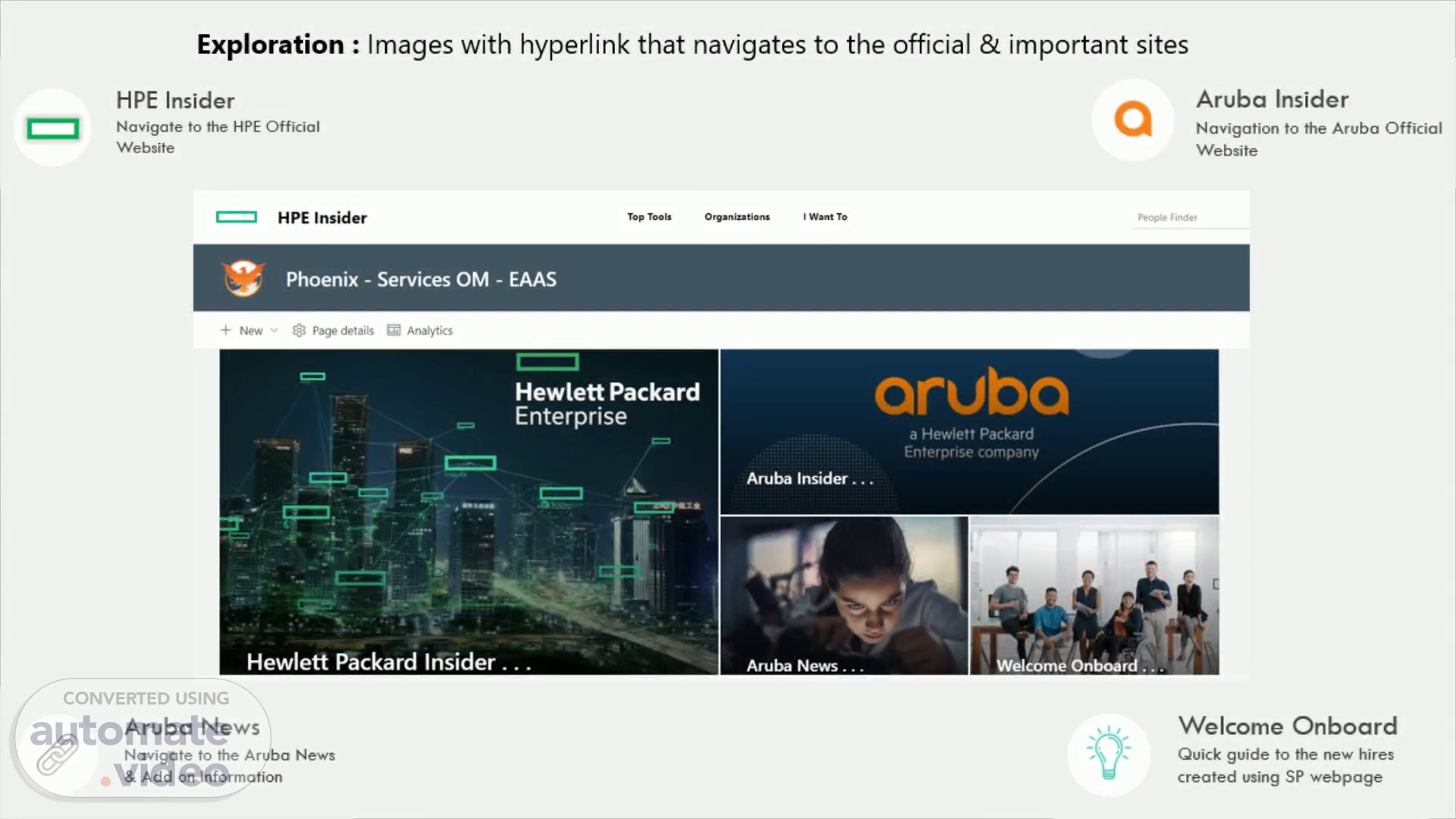This screenshot has width=1456, height=819.
Task: Click the Analytics chart icon
Action: point(394,330)
